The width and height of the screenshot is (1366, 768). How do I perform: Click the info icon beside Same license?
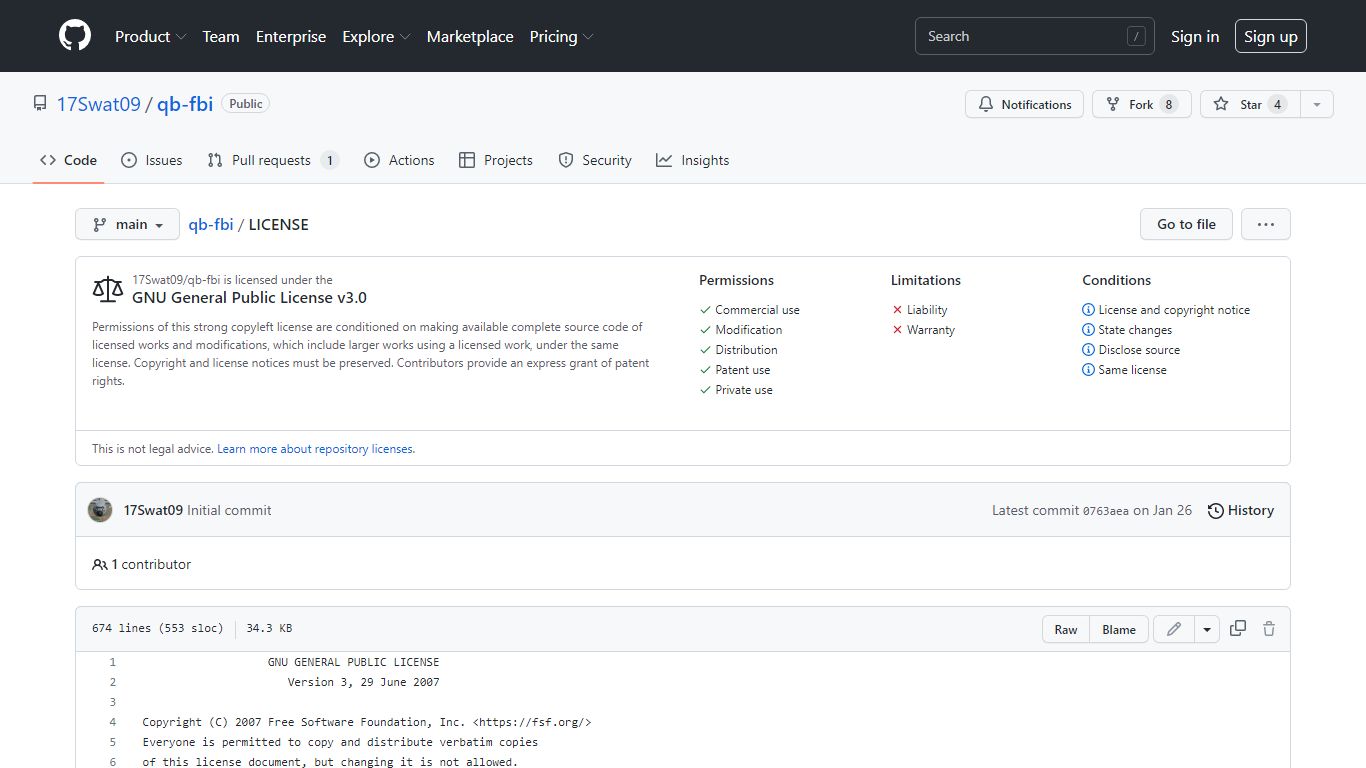(1088, 370)
